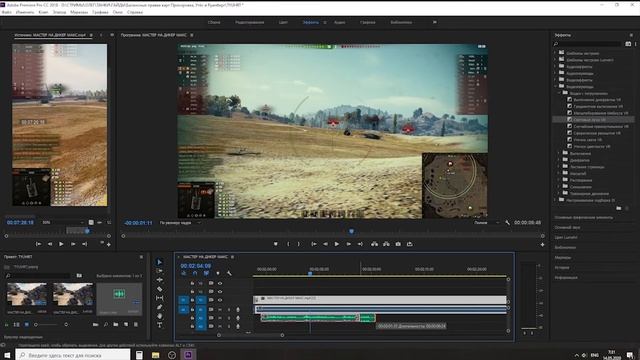Select the Slip tool
Image resolution: width=640 pixels, height=360 pixels.
(160, 298)
